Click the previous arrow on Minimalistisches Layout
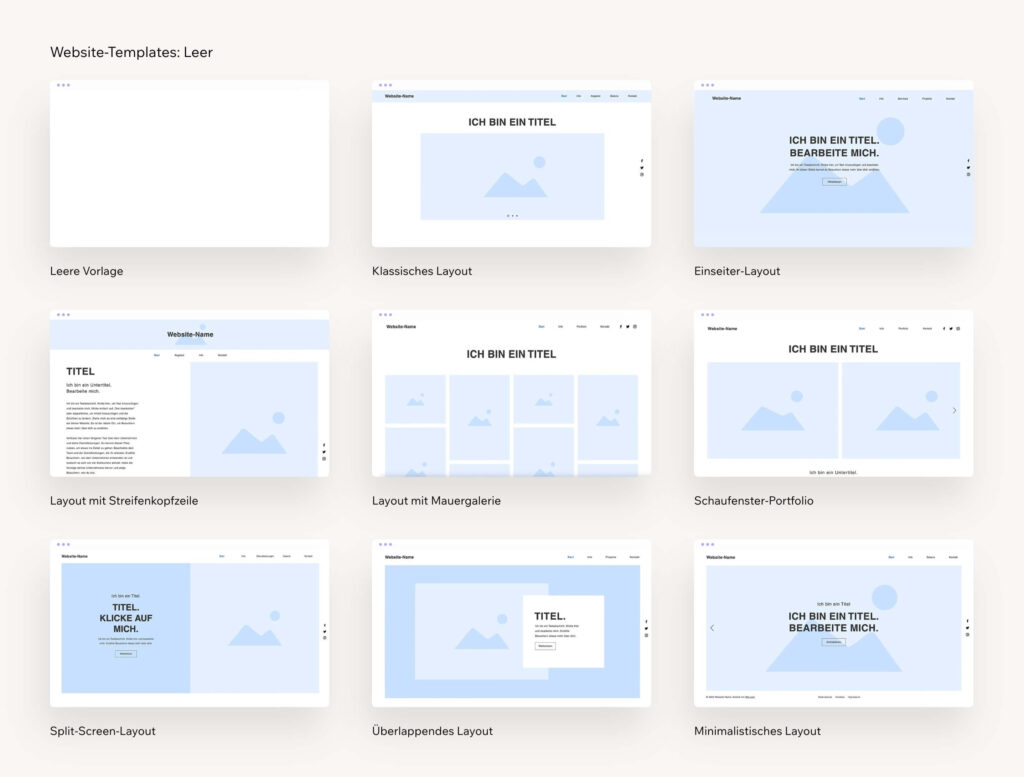 [711, 628]
